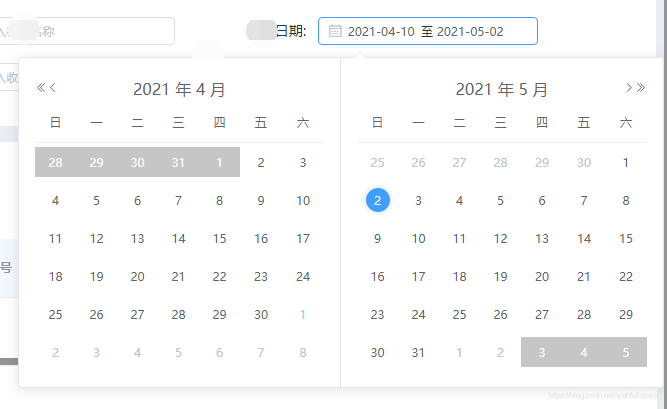Choose April 17 in the left calendar
This screenshot has width=667, height=409.
(x=303, y=238)
